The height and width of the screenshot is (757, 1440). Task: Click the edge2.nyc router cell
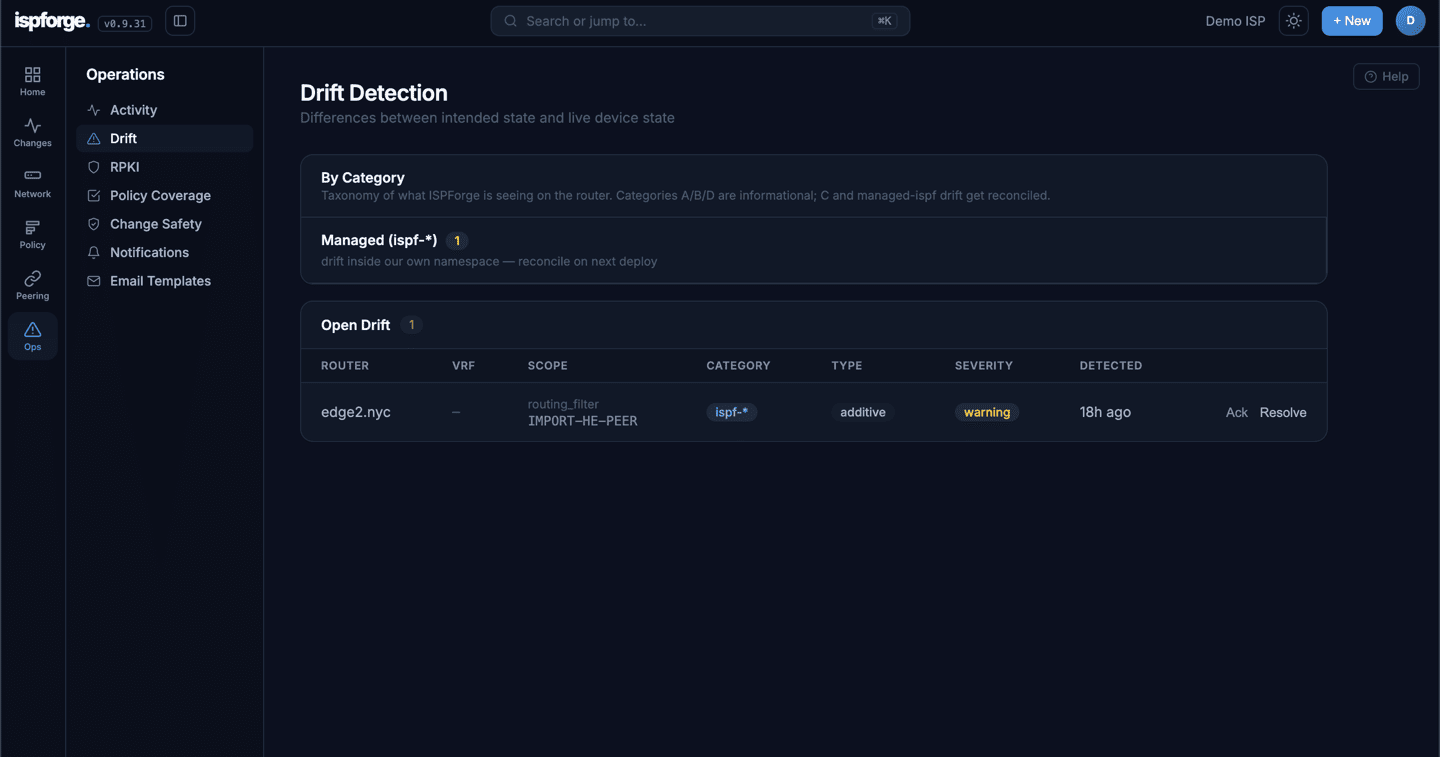pos(356,412)
